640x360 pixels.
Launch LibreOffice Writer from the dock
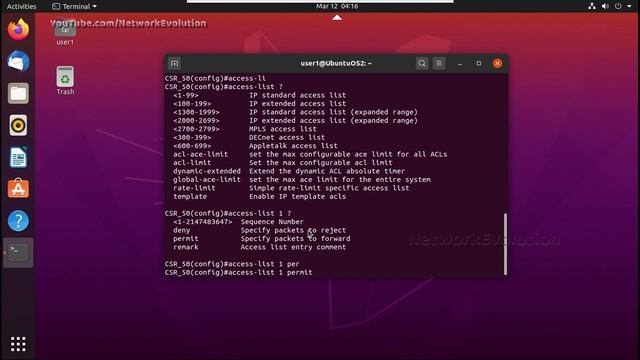18,157
